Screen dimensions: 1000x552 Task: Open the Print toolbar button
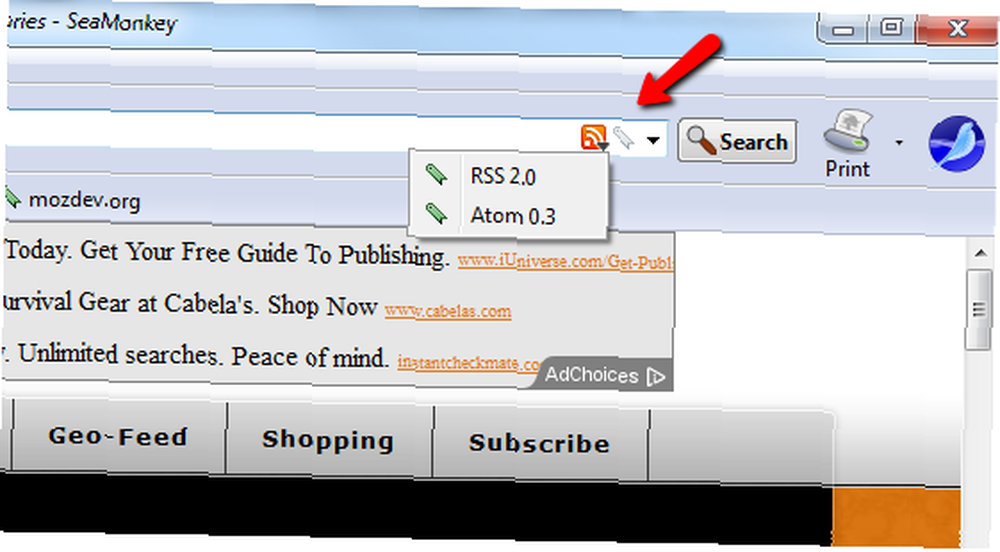(848, 144)
